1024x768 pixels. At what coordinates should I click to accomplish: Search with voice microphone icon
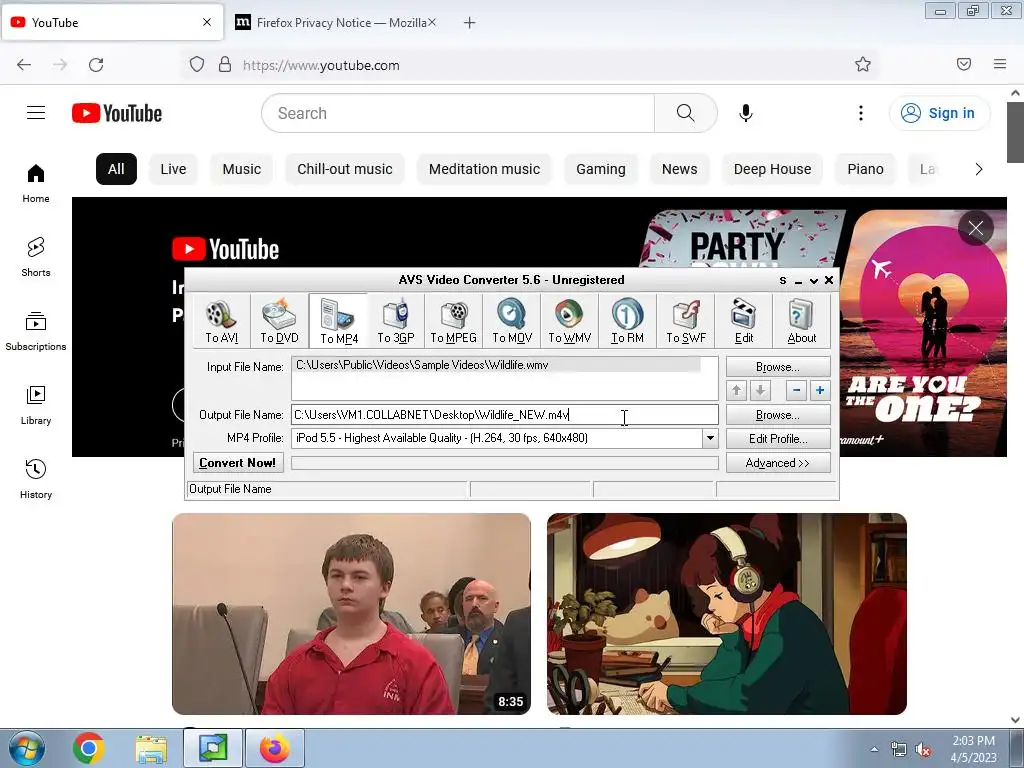[745, 113]
